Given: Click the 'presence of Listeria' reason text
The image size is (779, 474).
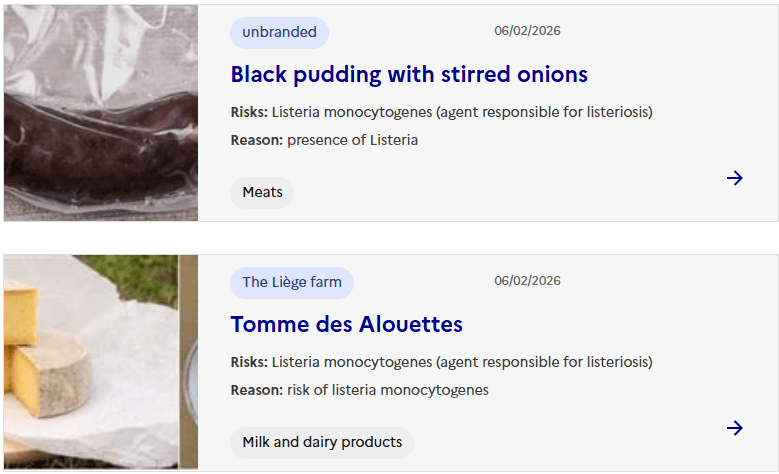Looking at the screenshot, I should [352, 140].
